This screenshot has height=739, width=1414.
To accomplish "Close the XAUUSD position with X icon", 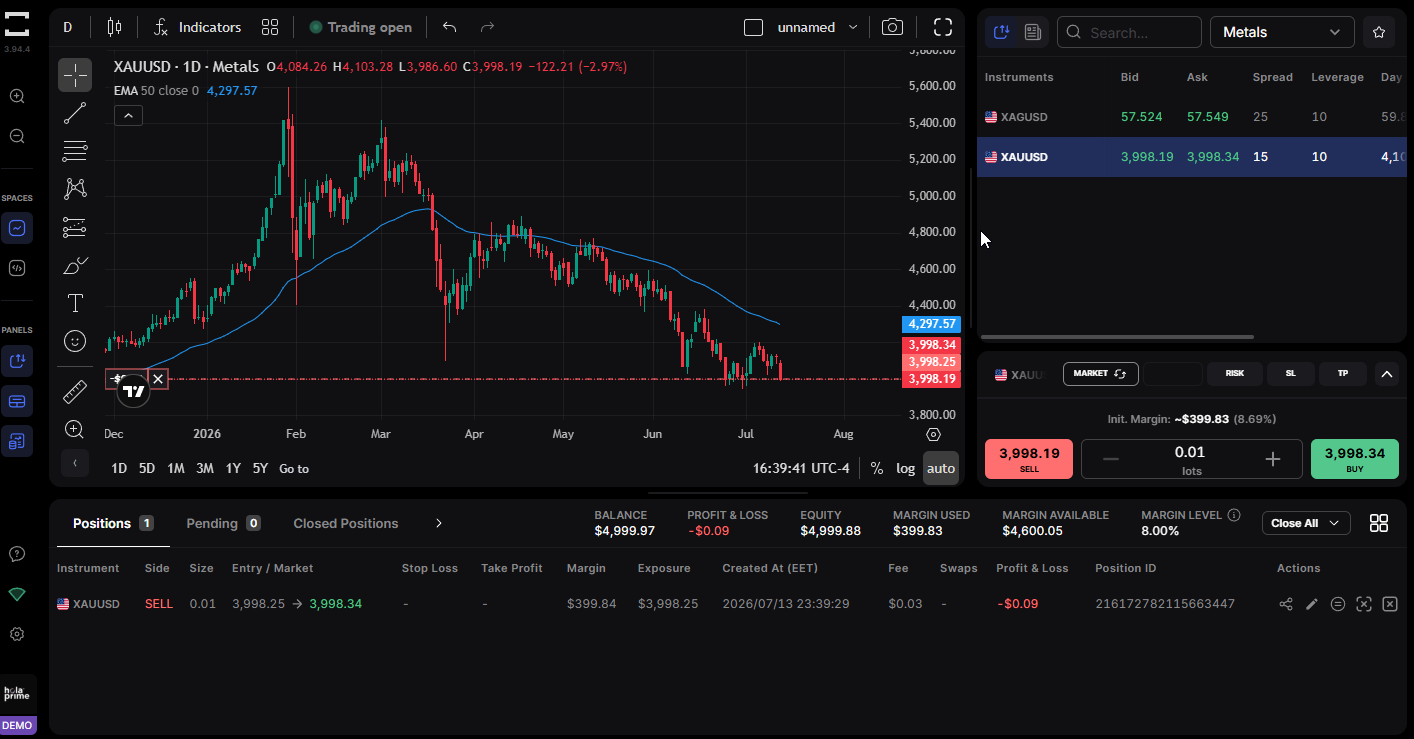I will pos(1389,604).
